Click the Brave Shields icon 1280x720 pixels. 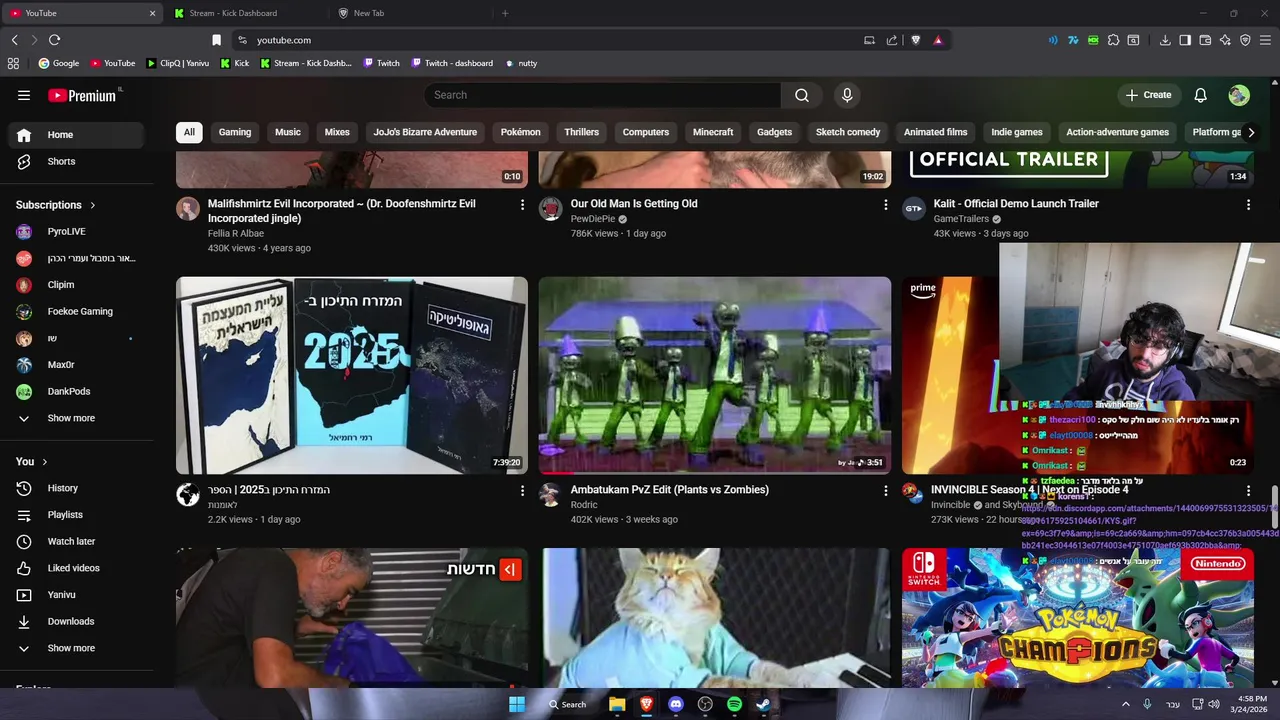click(915, 40)
